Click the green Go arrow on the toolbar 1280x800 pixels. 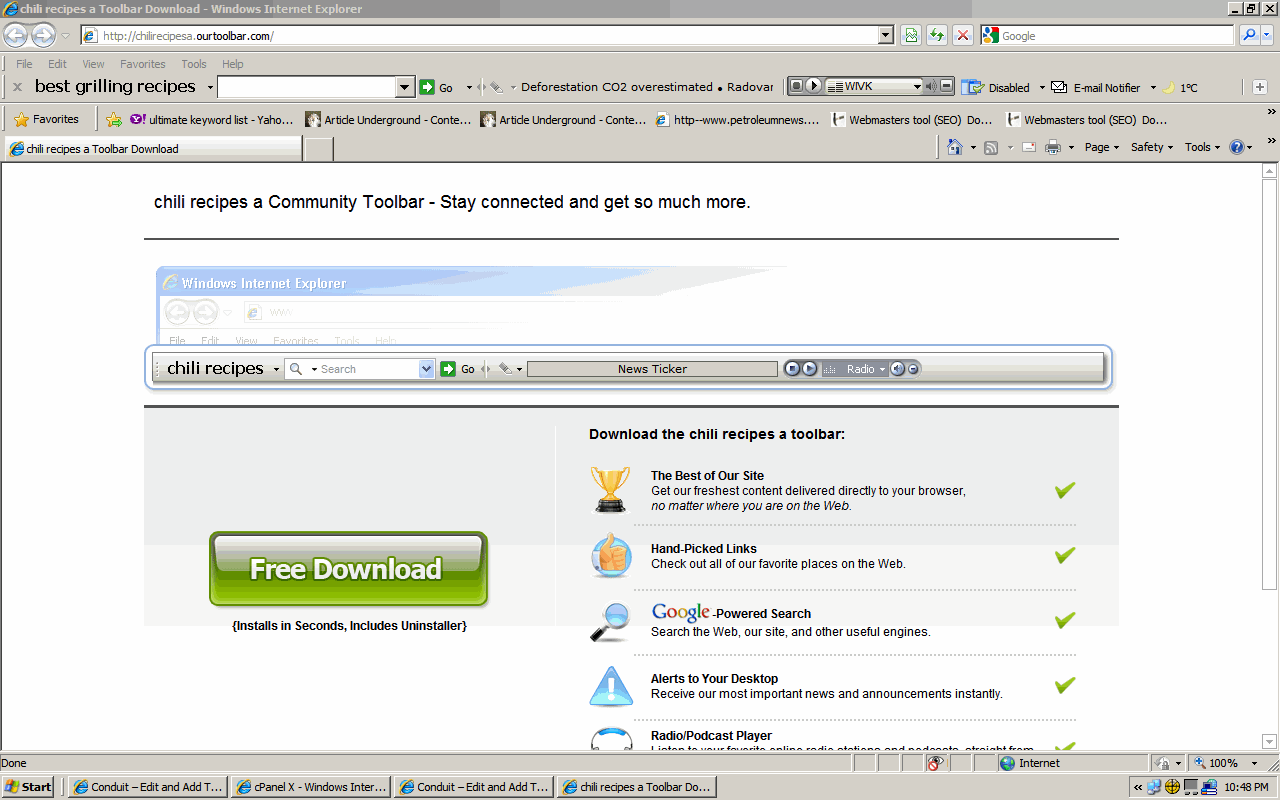click(427, 87)
